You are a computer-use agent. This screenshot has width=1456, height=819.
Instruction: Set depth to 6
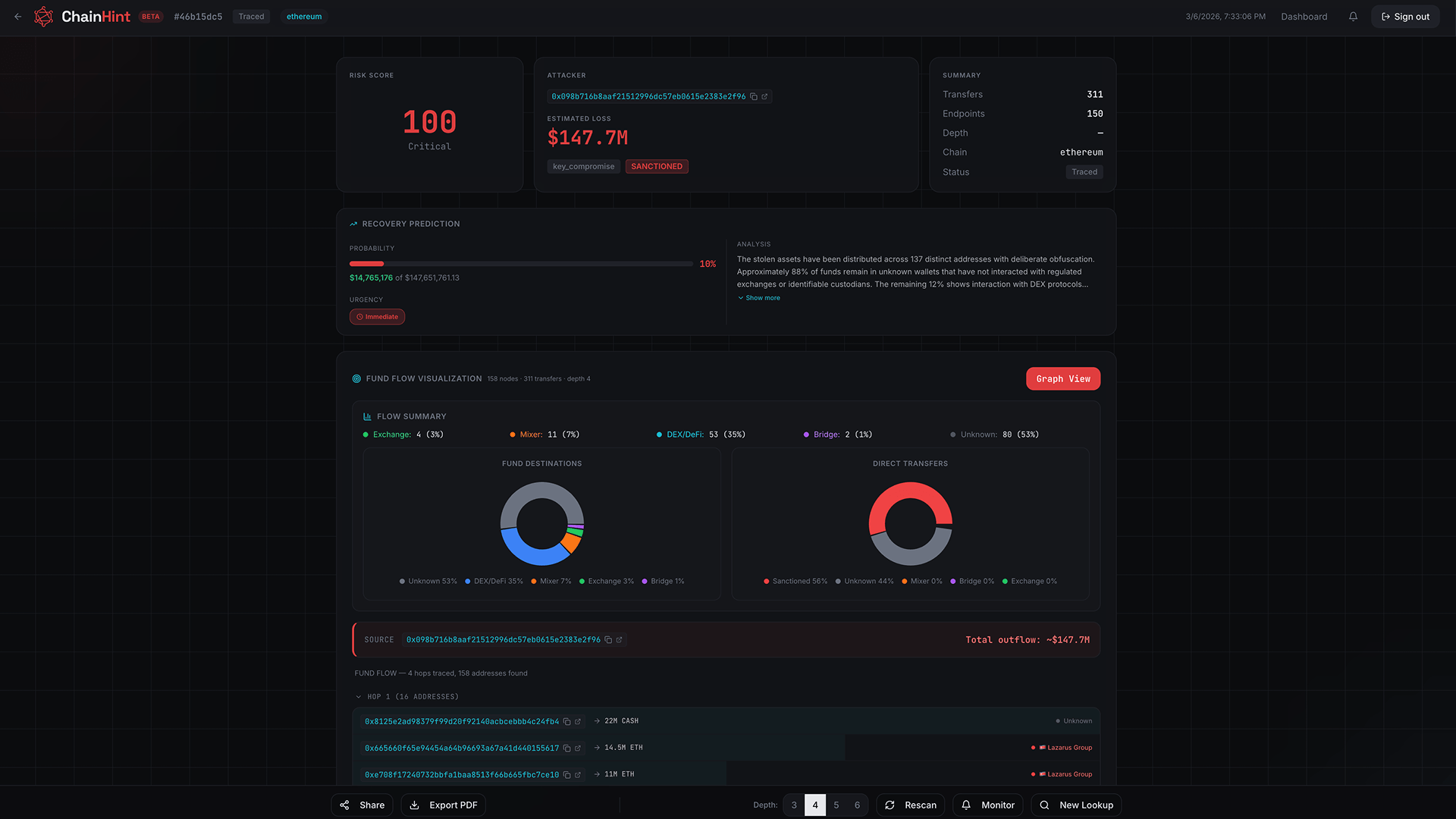click(858, 805)
